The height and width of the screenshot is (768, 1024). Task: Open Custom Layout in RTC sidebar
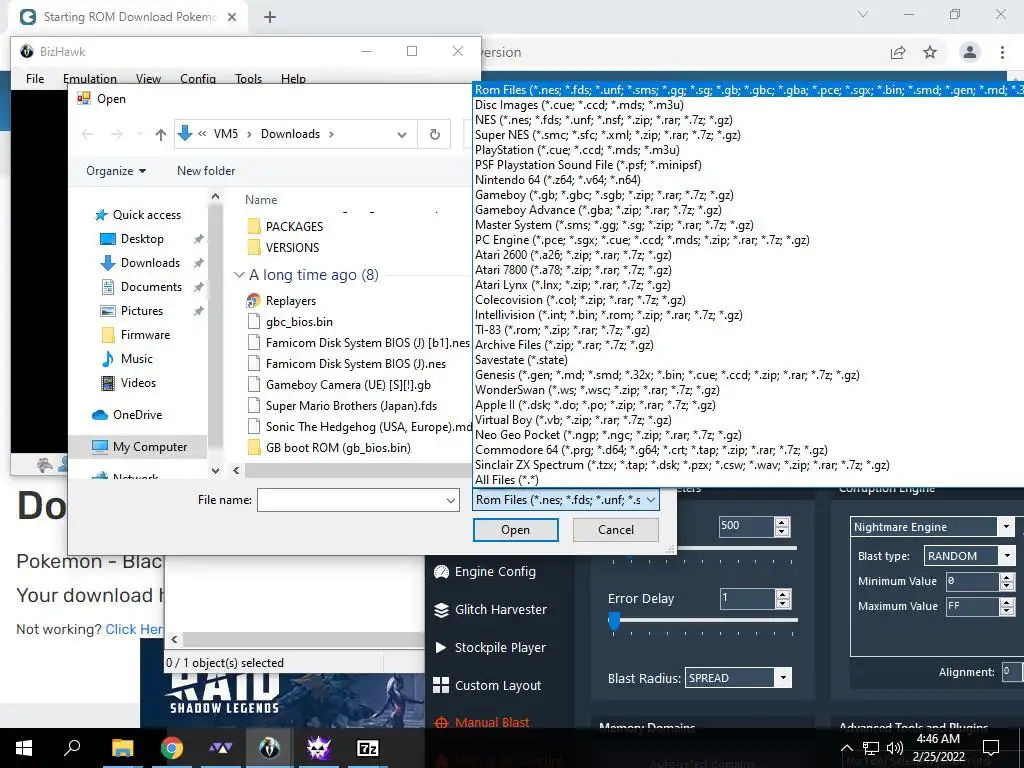[x=497, y=686]
